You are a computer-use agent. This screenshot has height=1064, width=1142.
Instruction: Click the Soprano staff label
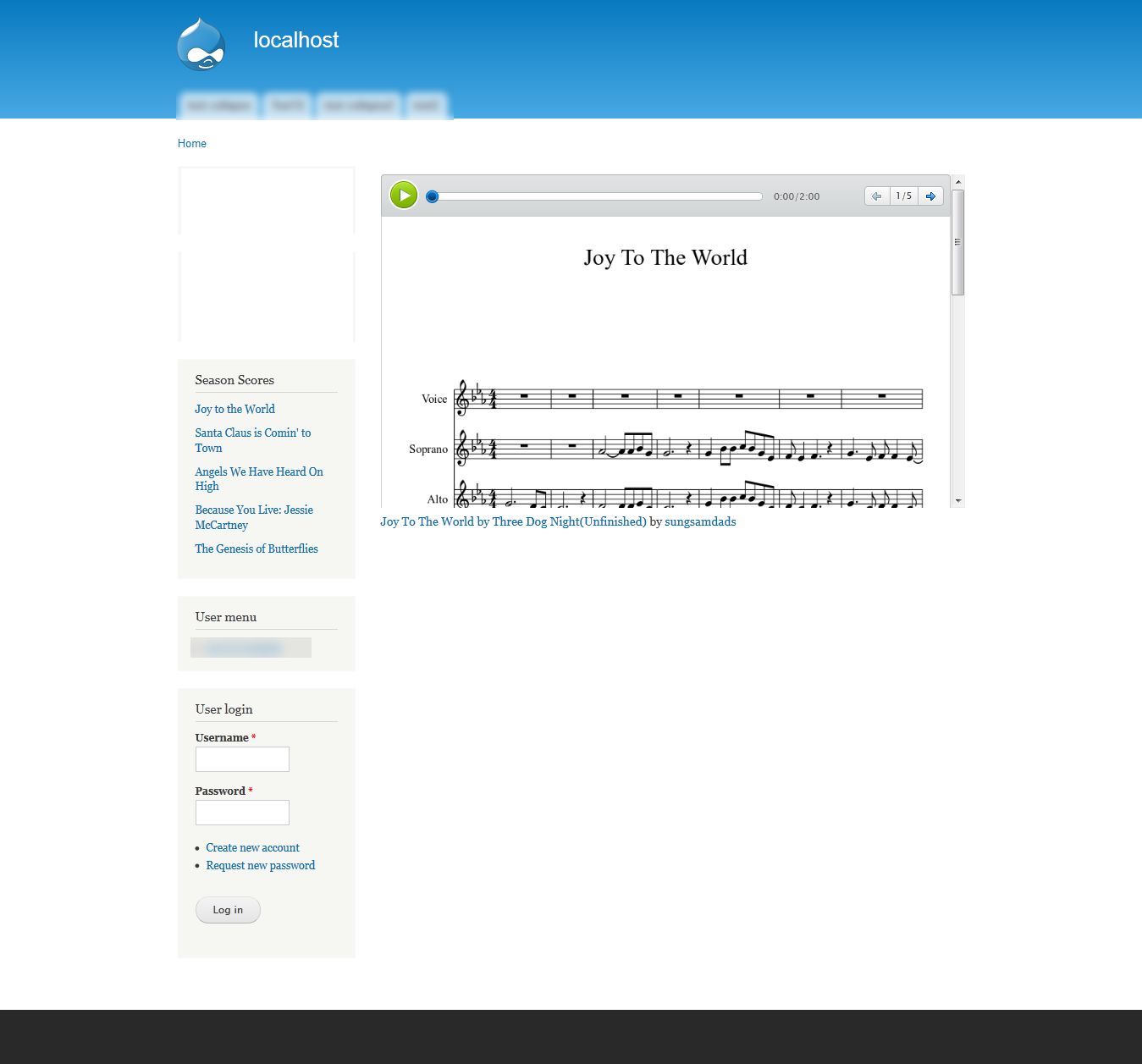tap(428, 449)
